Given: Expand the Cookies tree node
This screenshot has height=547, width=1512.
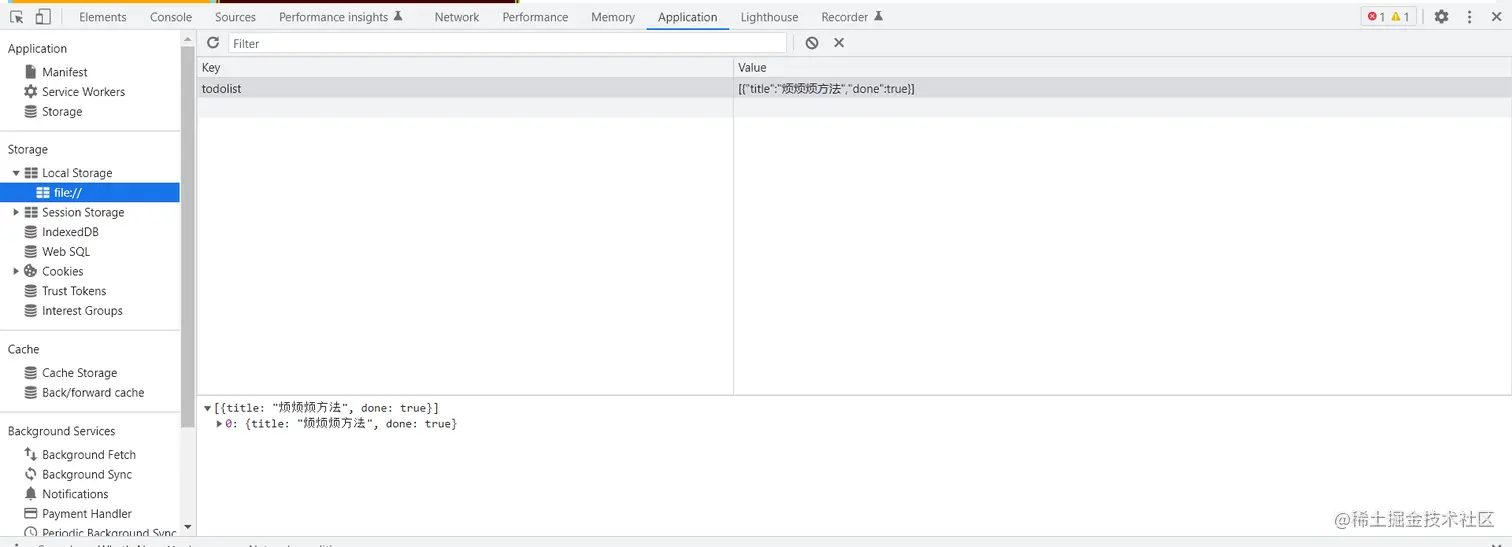Looking at the screenshot, I should [x=16, y=271].
